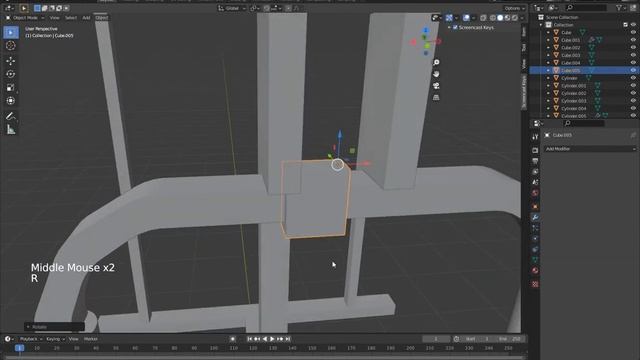Jump to the timeline end frame
The width and height of the screenshot is (640, 360).
288,339
